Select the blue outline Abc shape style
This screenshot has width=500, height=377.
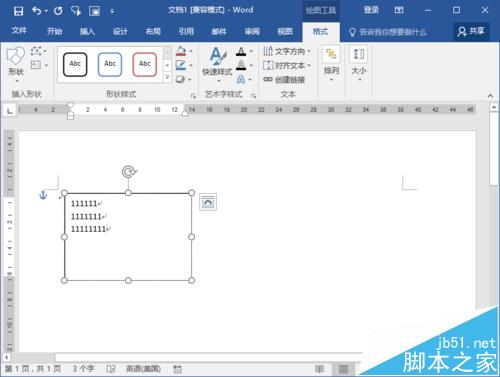point(110,64)
